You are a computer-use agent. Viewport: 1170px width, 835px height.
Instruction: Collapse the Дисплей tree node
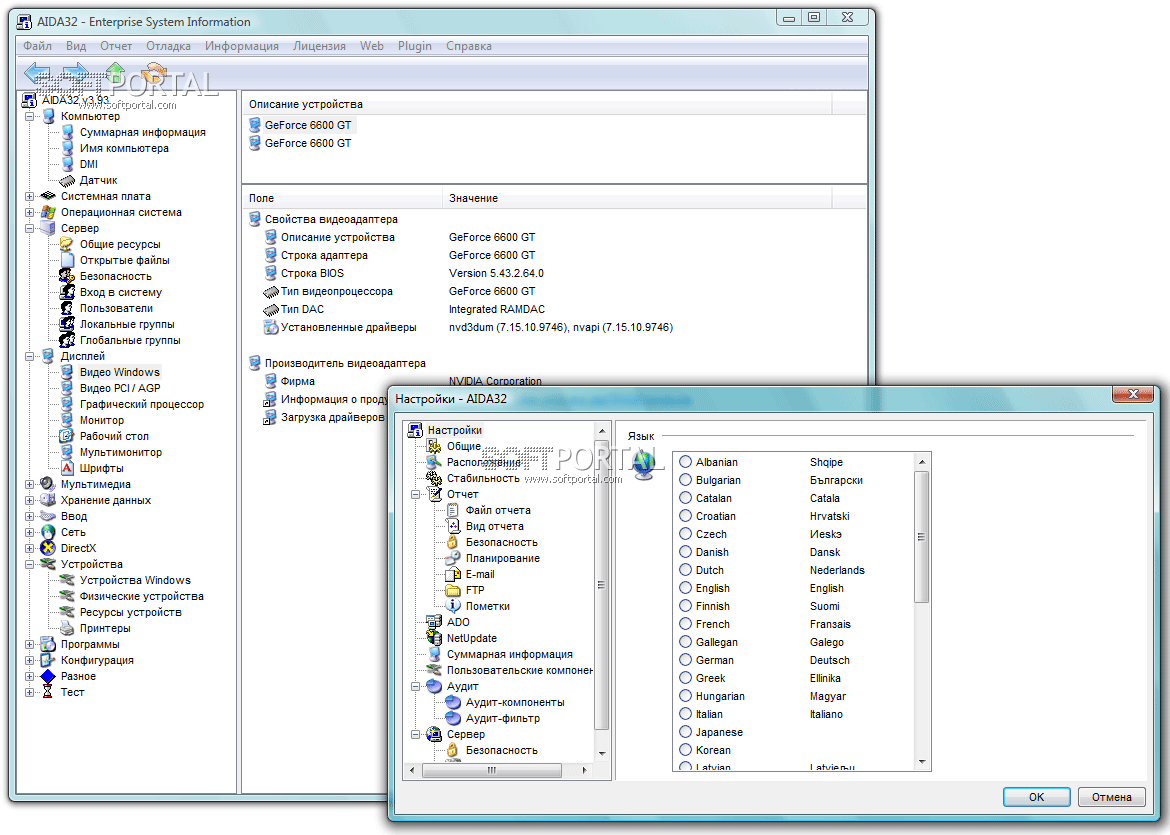[x=30, y=356]
